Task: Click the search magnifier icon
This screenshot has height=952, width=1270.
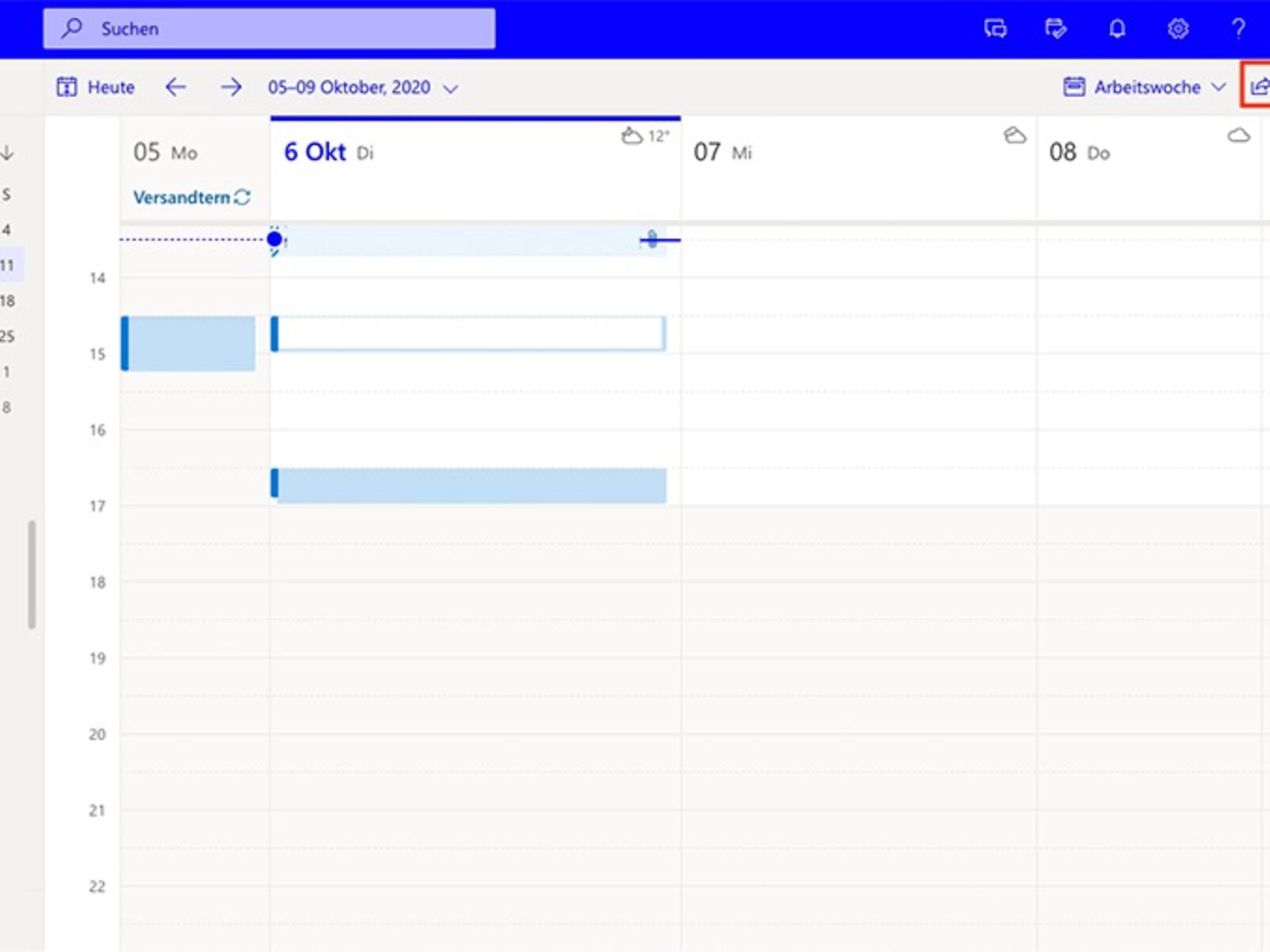Action: point(71,28)
